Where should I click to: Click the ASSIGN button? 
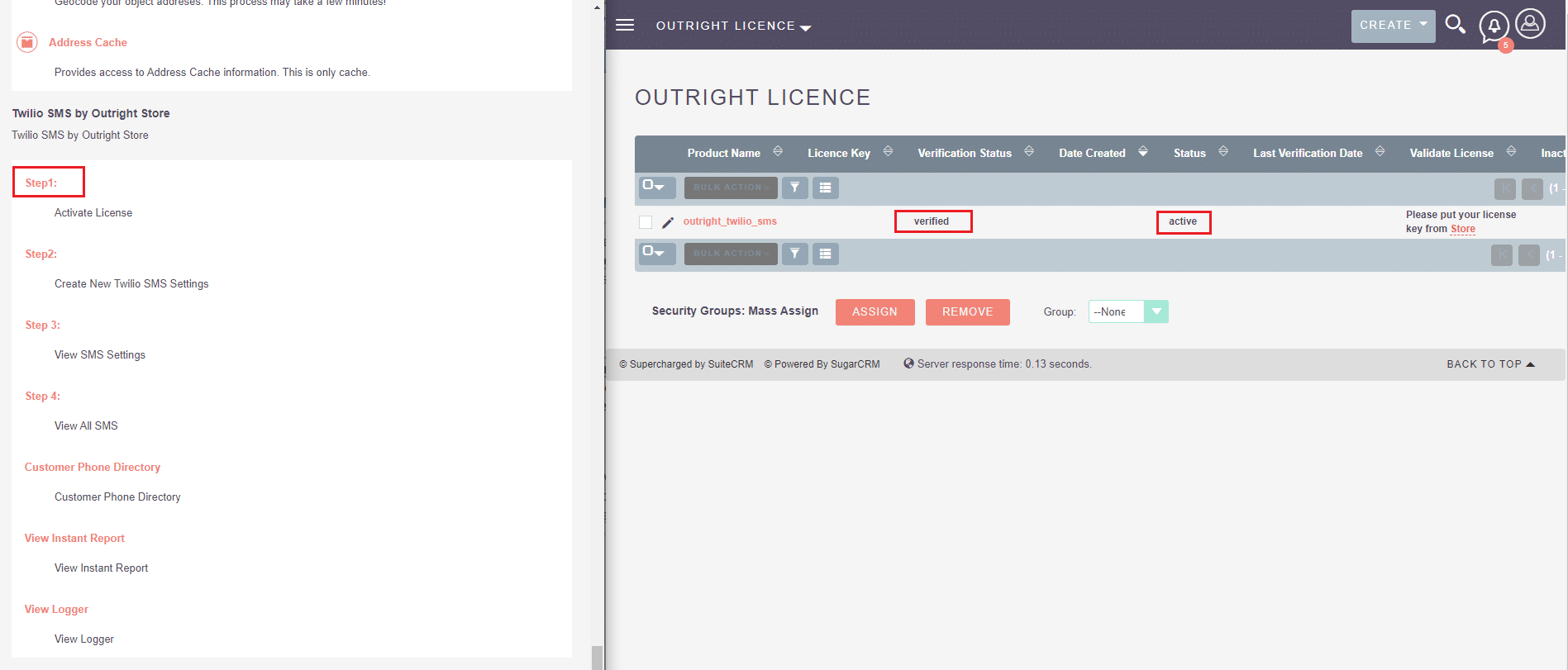(x=875, y=311)
